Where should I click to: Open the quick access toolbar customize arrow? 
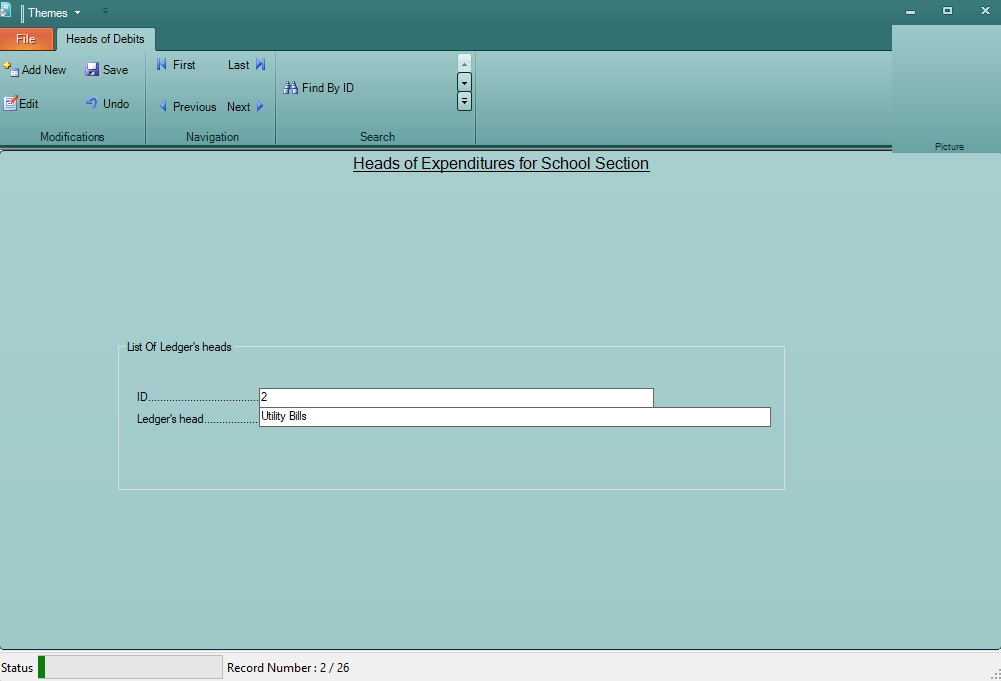coord(104,13)
